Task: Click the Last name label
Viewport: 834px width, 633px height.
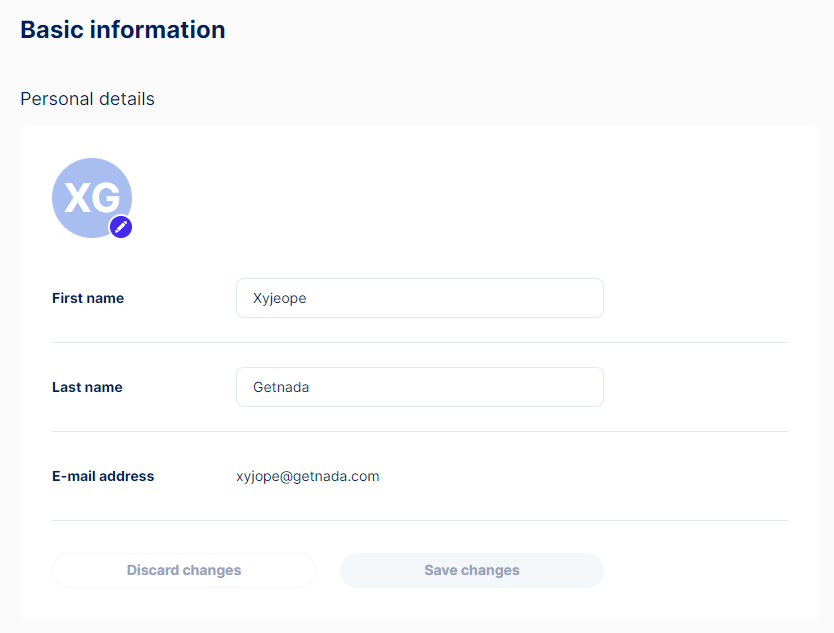Action: [x=87, y=387]
